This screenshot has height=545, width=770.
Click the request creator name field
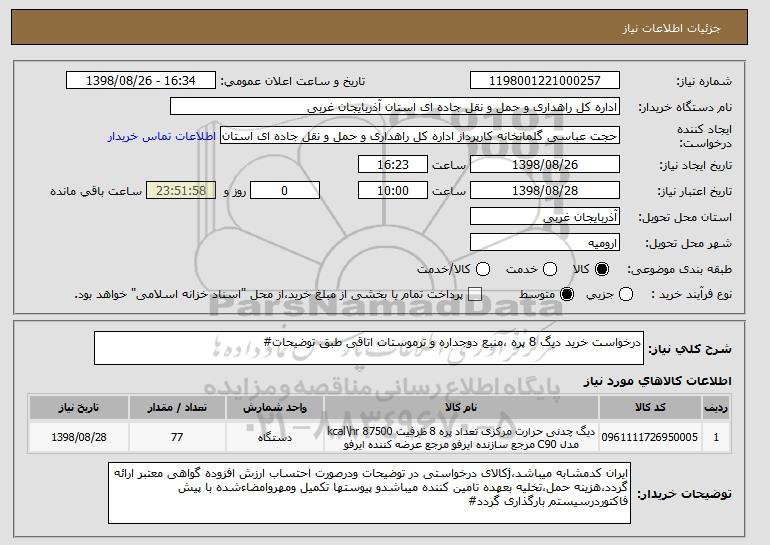click(420, 136)
